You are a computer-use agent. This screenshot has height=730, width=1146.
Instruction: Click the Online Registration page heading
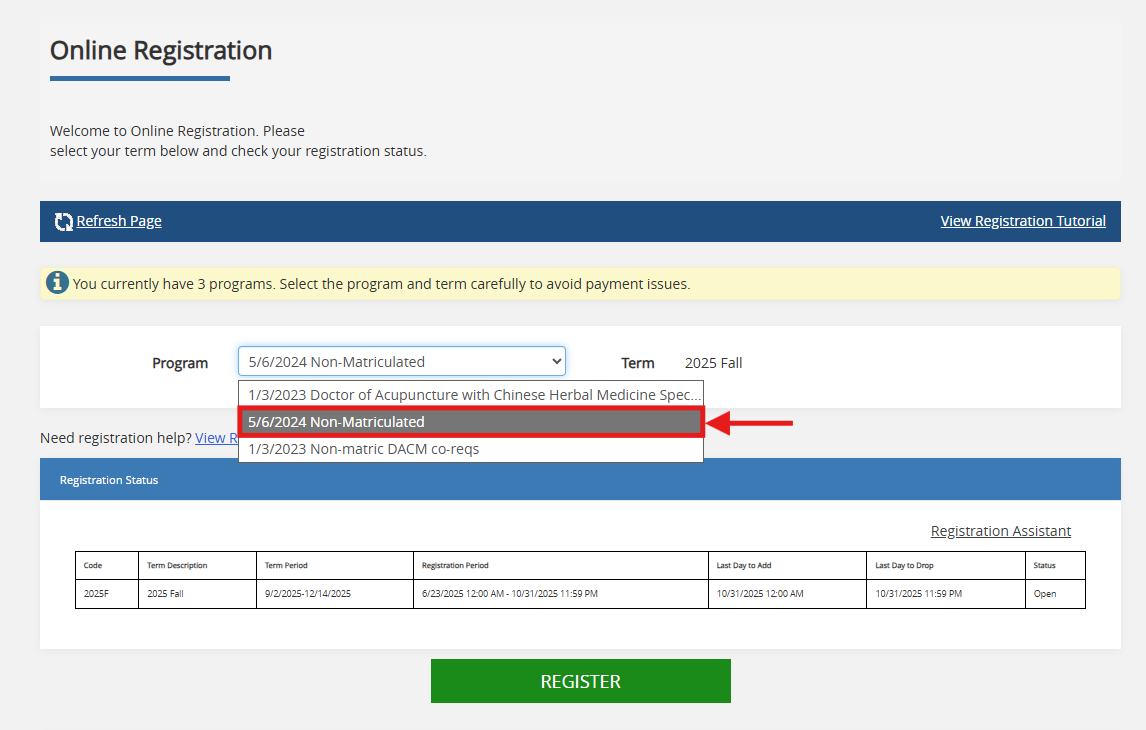(161, 51)
